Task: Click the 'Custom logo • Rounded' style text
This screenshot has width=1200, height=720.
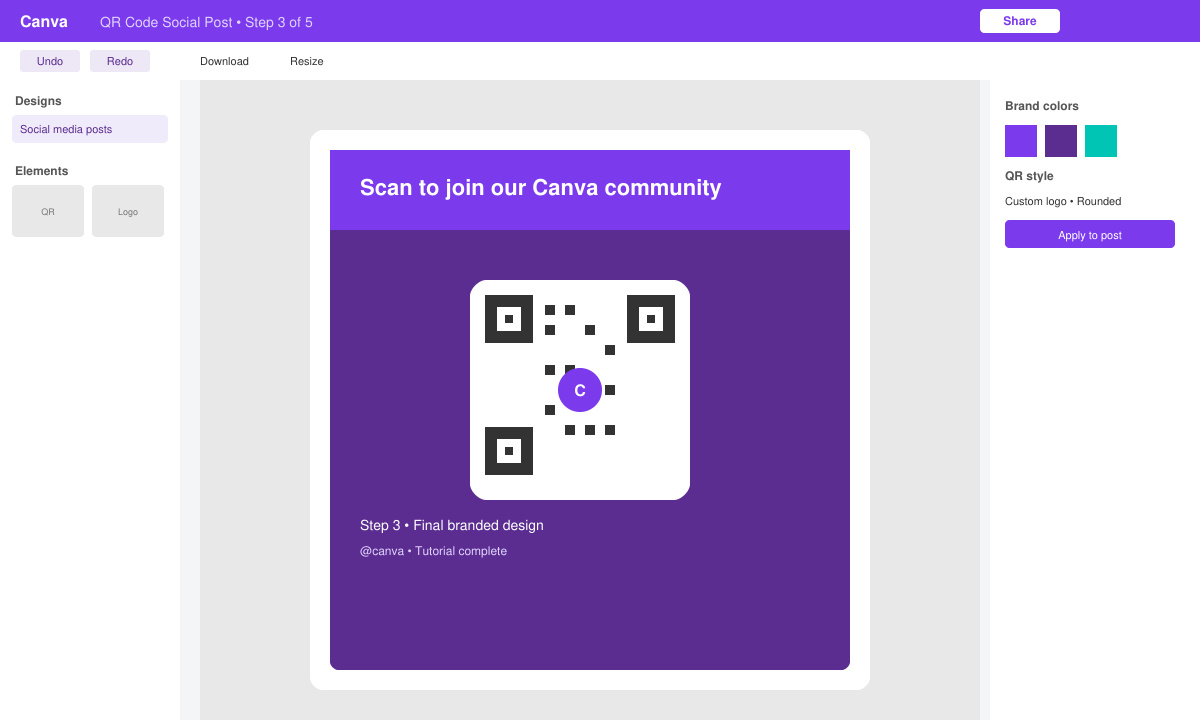Action: 1063,201
